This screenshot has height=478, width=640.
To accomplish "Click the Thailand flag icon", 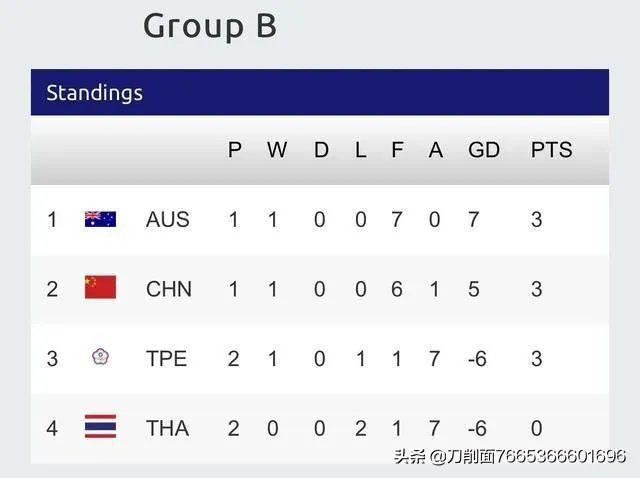I will 100,427.
